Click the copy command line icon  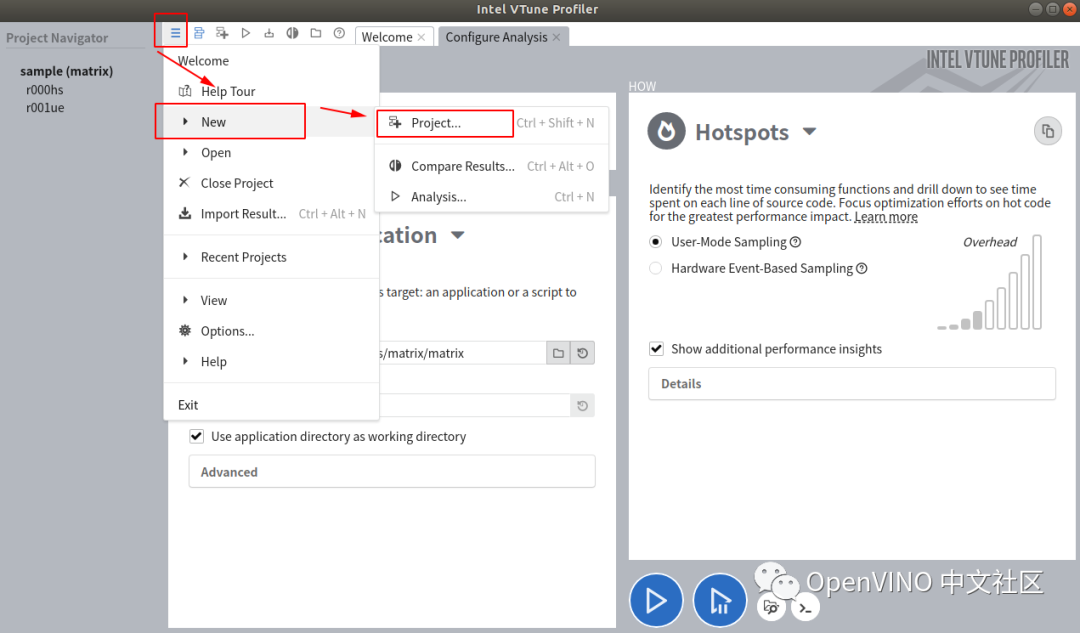pyautogui.click(x=1048, y=131)
